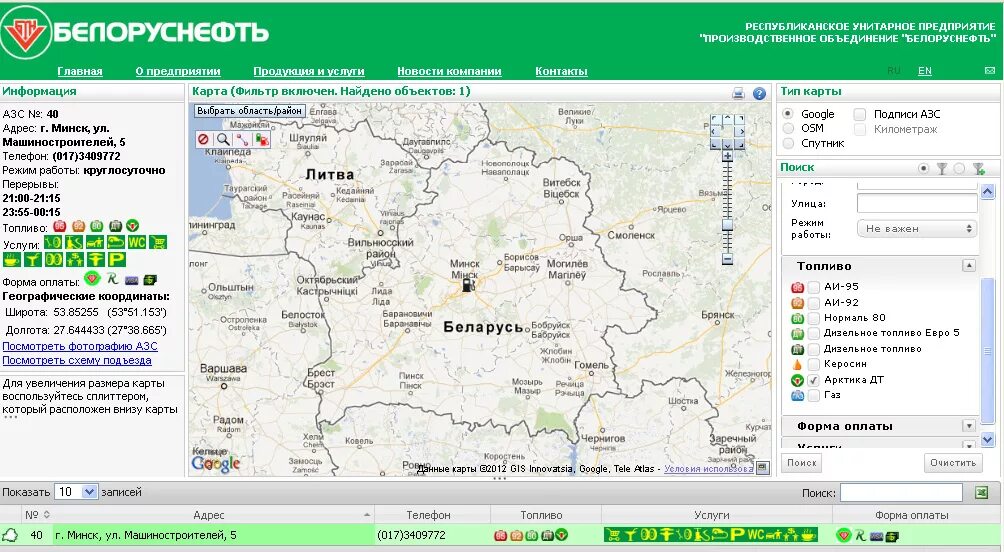Toggle the overview map icon at the map corner
The image size is (1004, 552).
click(763, 468)
